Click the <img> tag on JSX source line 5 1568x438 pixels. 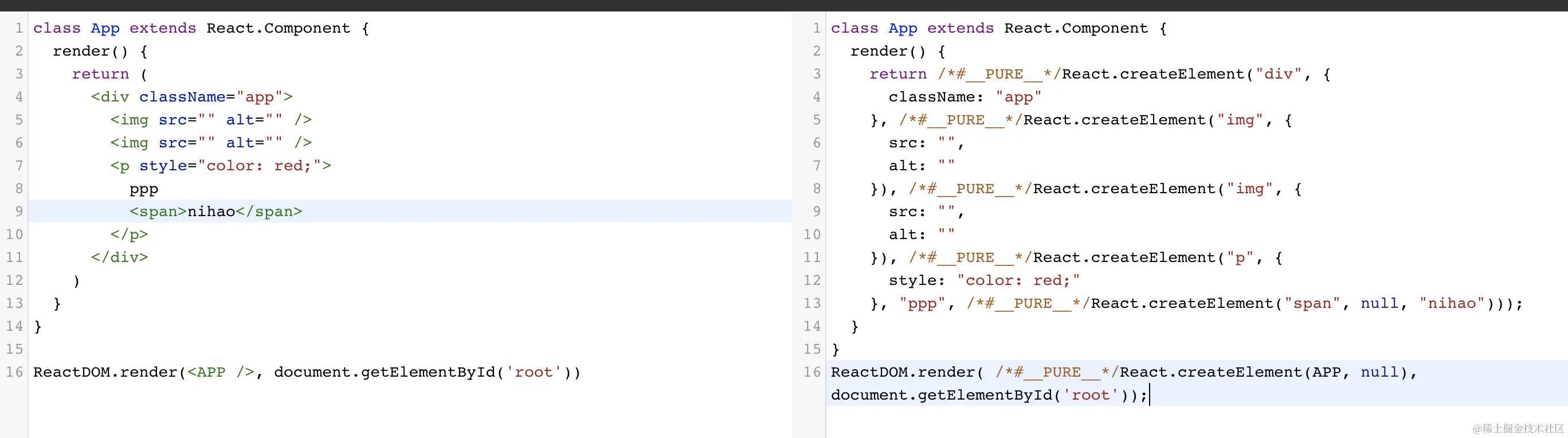click(210, 120)
